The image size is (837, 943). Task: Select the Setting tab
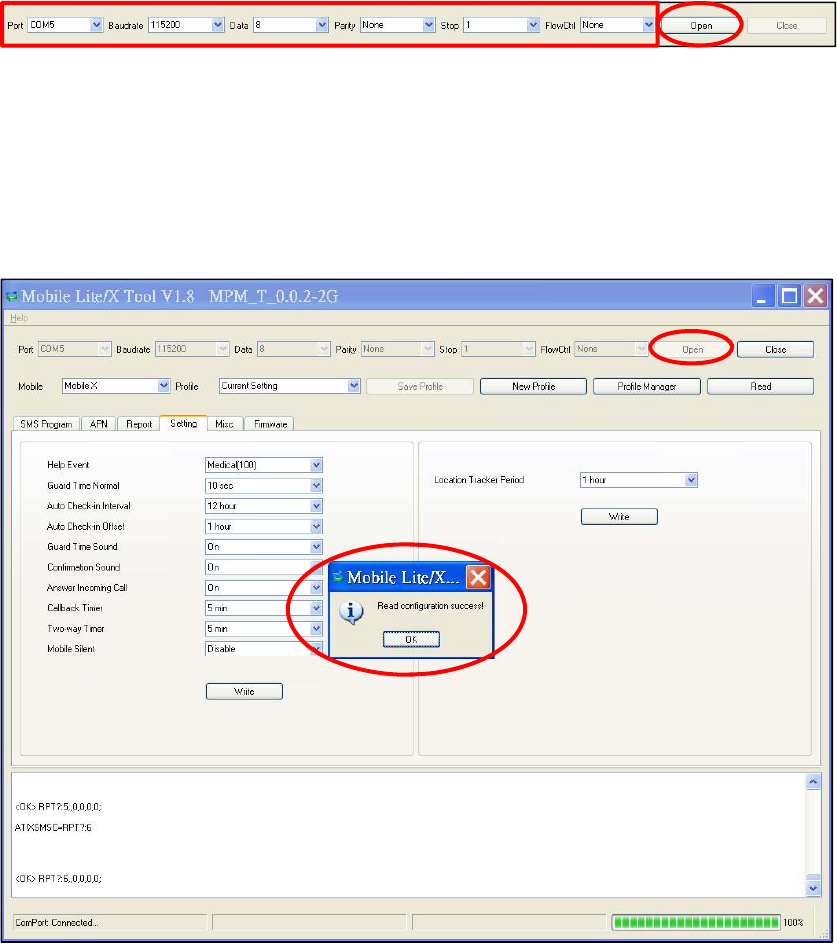(x=183, y=423)
